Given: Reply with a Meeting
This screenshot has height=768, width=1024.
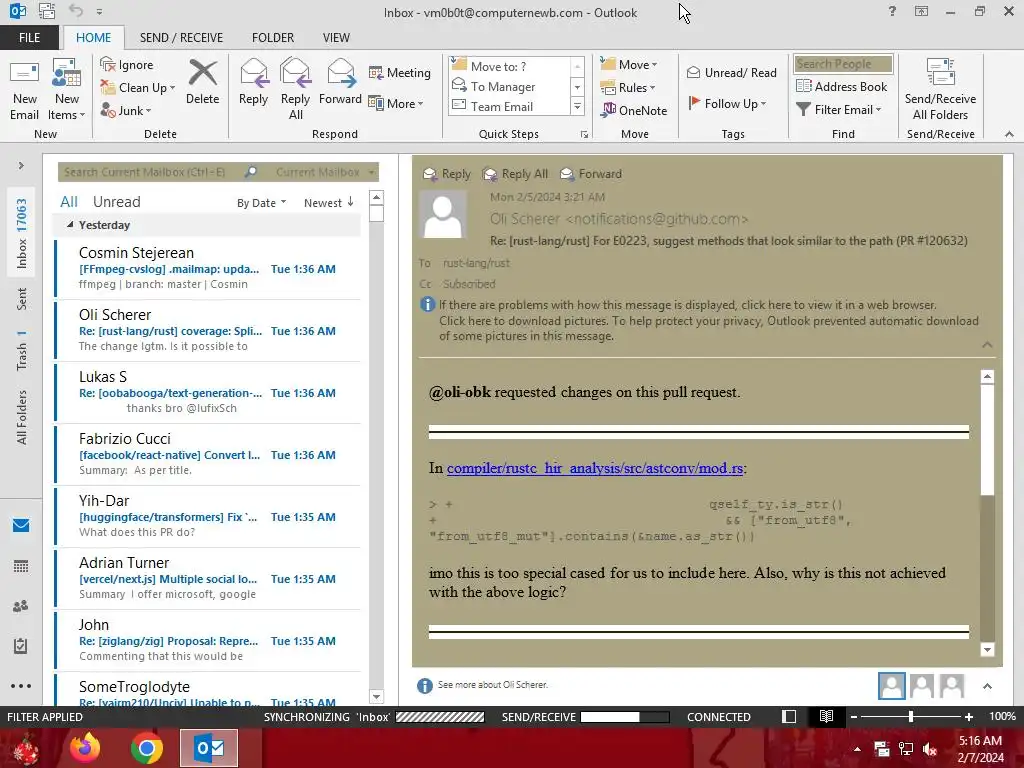Looking at the screenshot, I should click(400, 72).
